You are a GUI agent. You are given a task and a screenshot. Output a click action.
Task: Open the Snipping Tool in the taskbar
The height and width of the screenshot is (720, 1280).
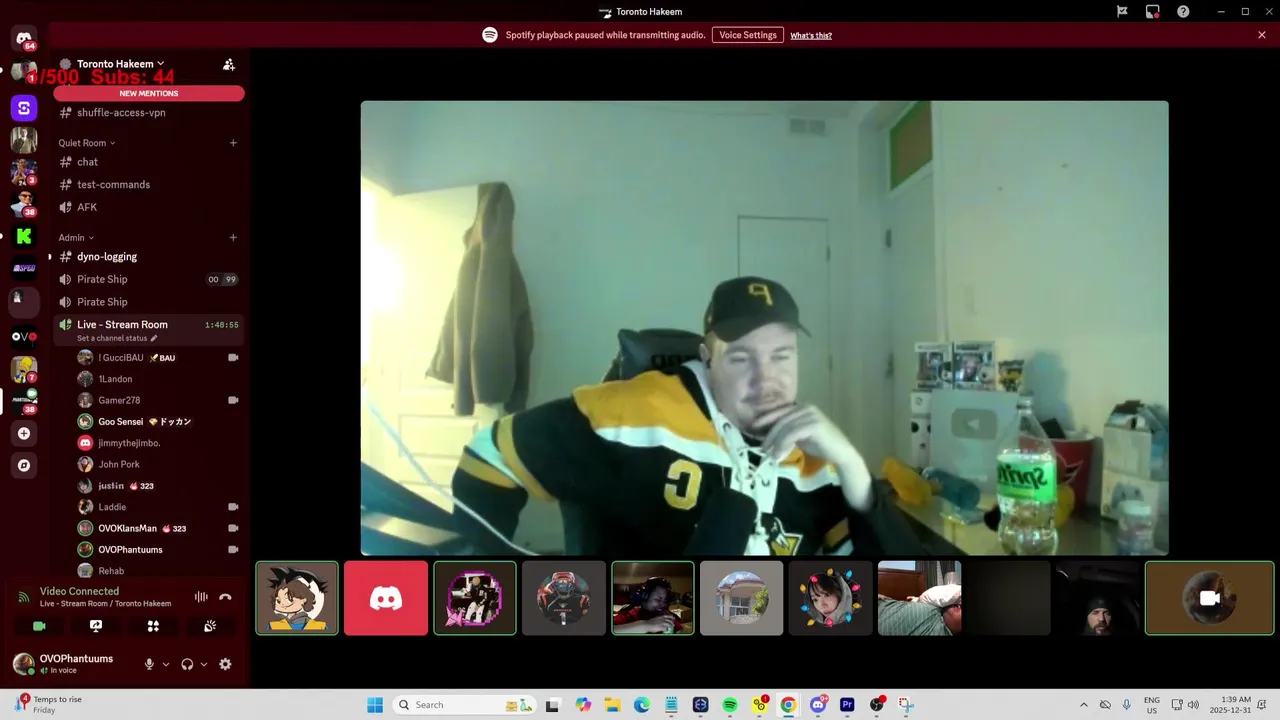click(x=906, y=705)
